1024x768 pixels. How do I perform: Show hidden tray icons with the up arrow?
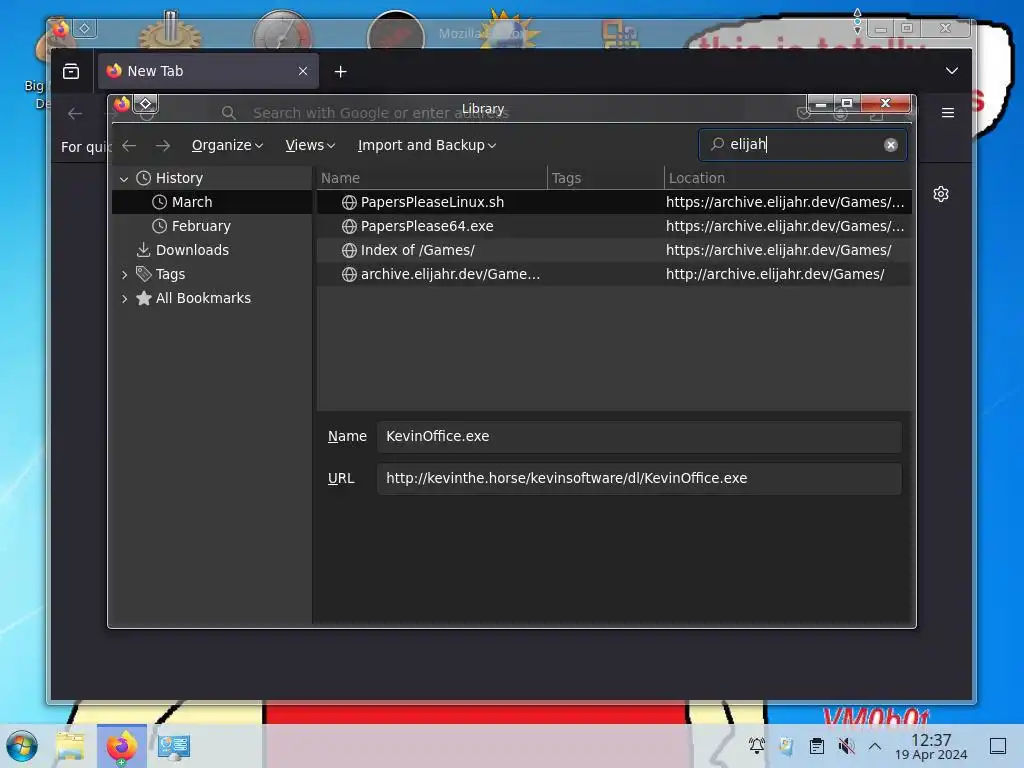tap(875, 746)
